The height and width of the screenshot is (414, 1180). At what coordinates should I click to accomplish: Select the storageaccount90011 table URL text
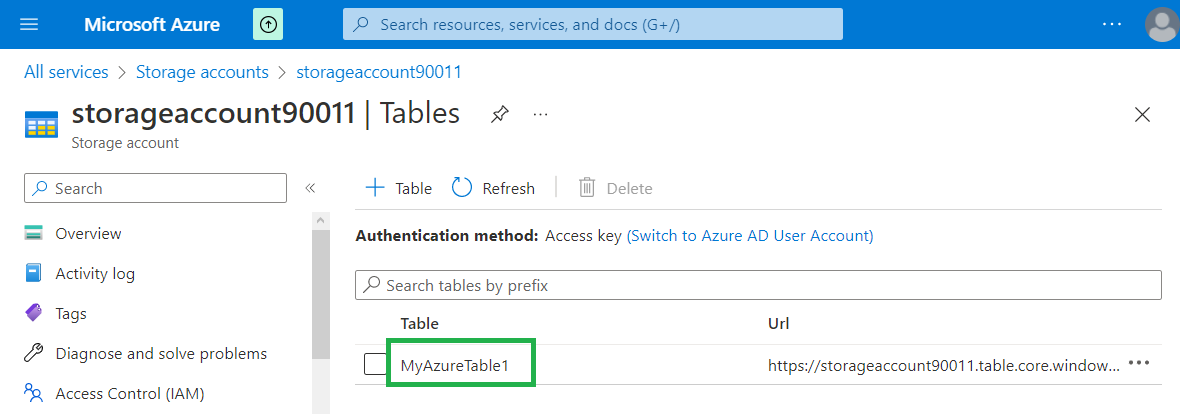[x=944, y=366]
